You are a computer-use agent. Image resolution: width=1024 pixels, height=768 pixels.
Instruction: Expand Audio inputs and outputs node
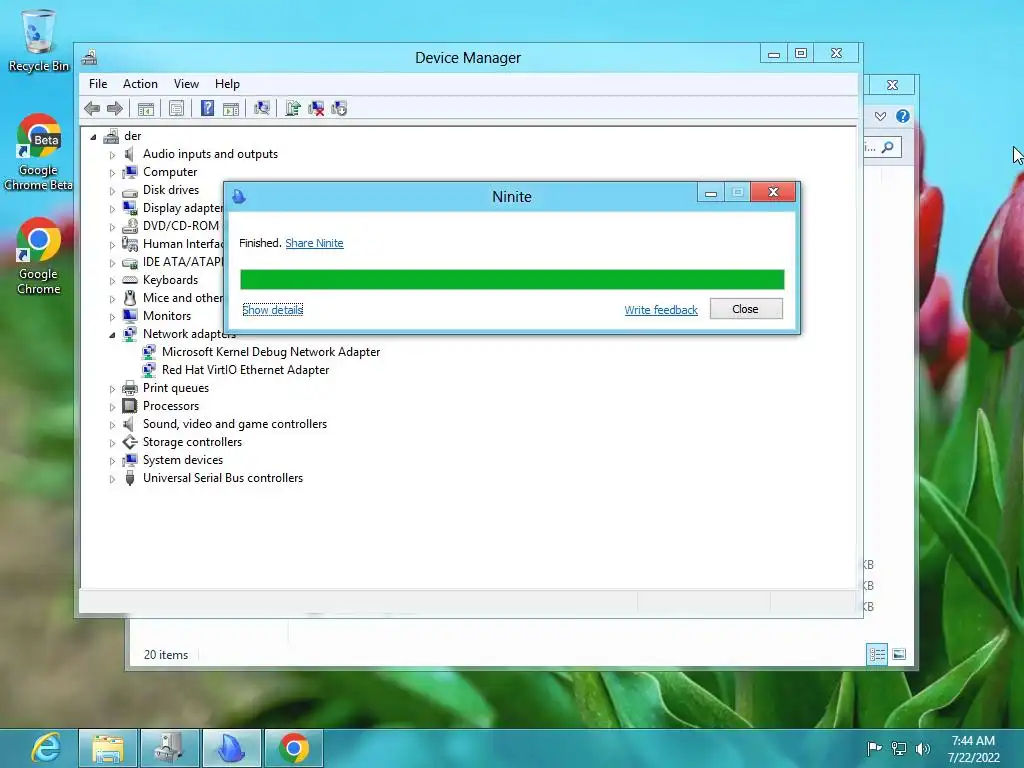(x=112, y=155)
